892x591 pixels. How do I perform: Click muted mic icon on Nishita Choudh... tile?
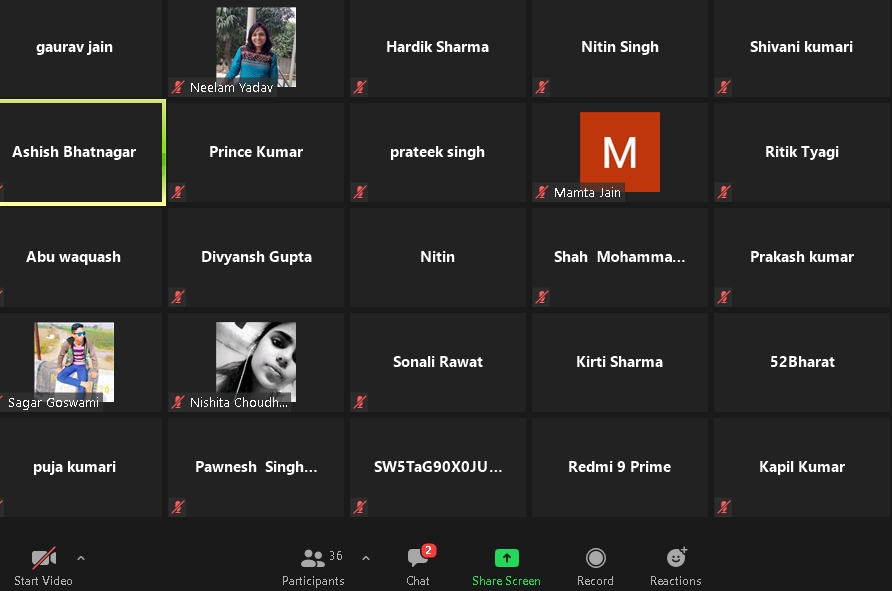click(x=178, y=402)
